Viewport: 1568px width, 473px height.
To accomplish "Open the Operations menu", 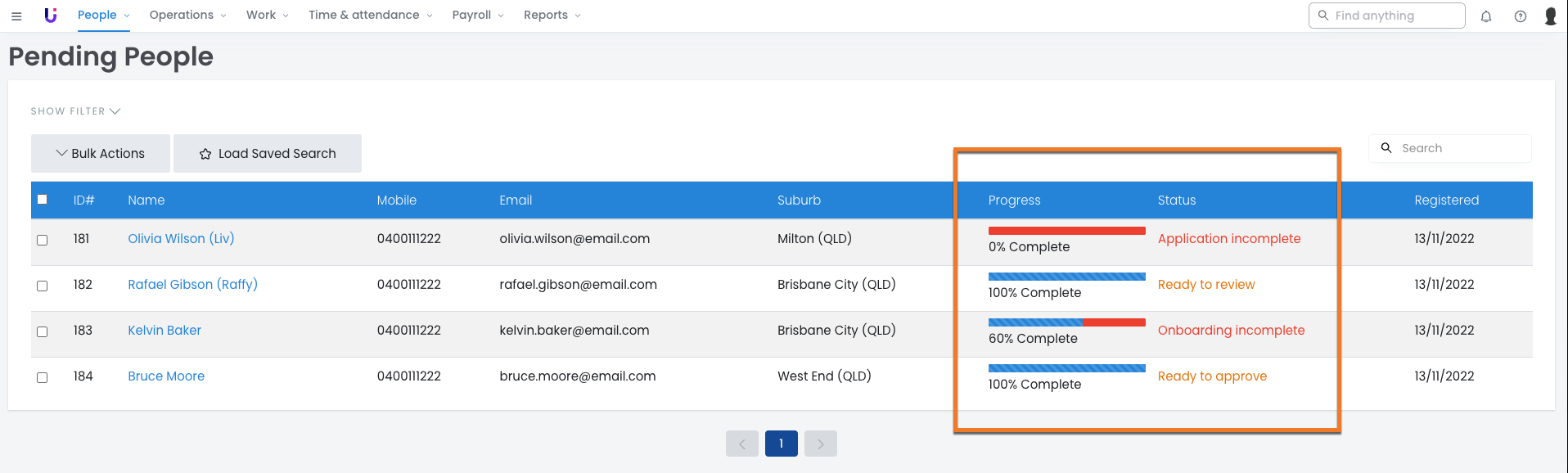I will pyautogui.click(x=187, y=15).
